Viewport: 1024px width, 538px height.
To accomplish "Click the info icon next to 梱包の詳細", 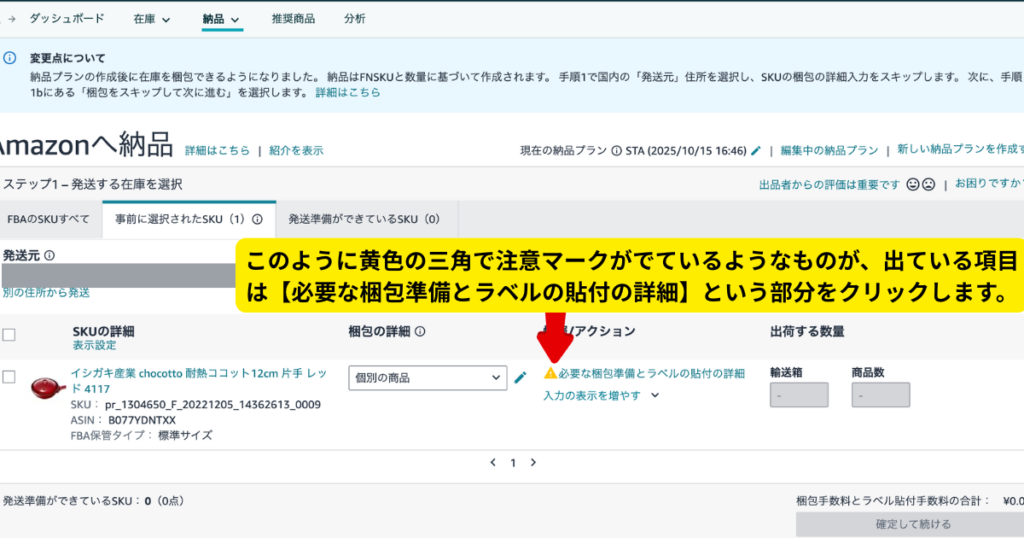I will pos(420,332).
